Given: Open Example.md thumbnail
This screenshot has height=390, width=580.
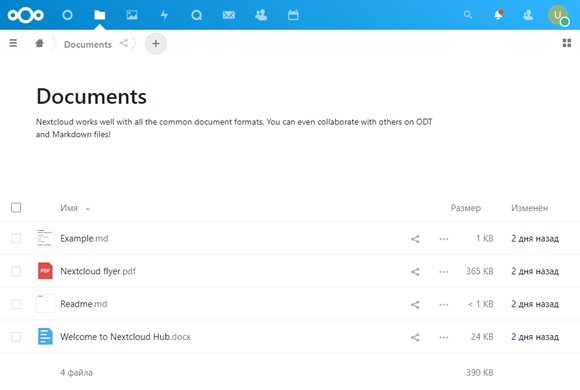Looking at the screenshot, I should tap(45, 238).
